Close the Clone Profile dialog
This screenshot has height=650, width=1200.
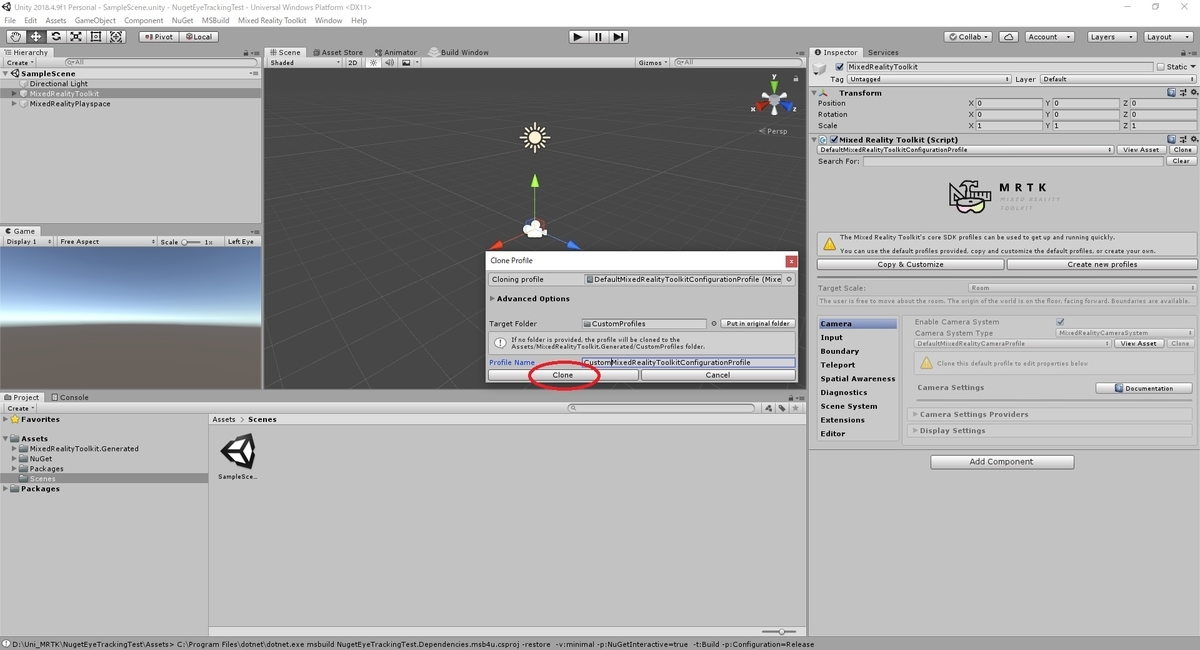tap(791, 261)
